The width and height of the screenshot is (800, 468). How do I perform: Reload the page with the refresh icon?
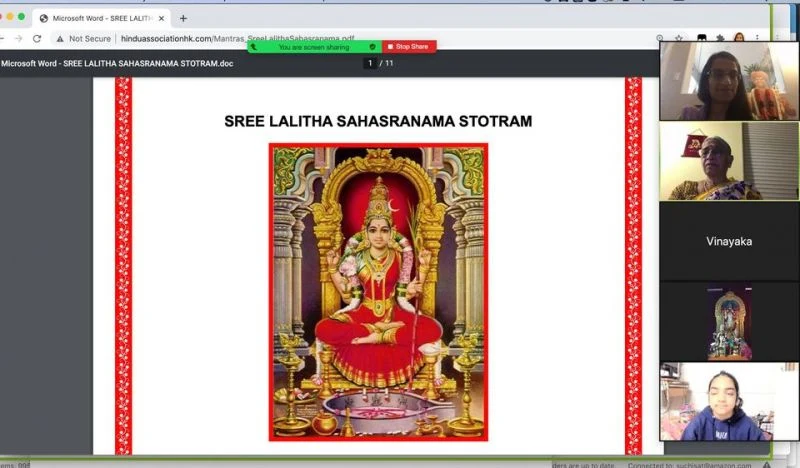(37, 38)
